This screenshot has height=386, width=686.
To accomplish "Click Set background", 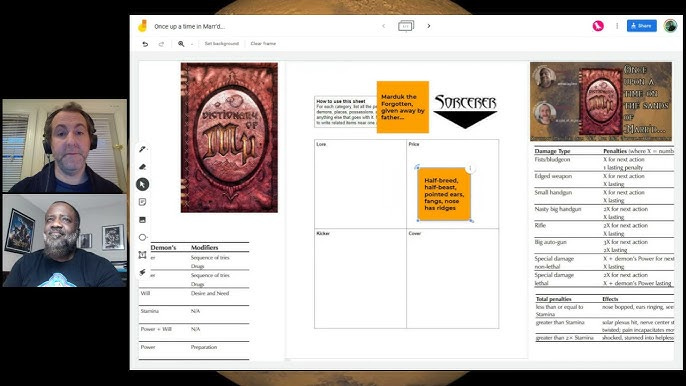I will click(222, 44).
